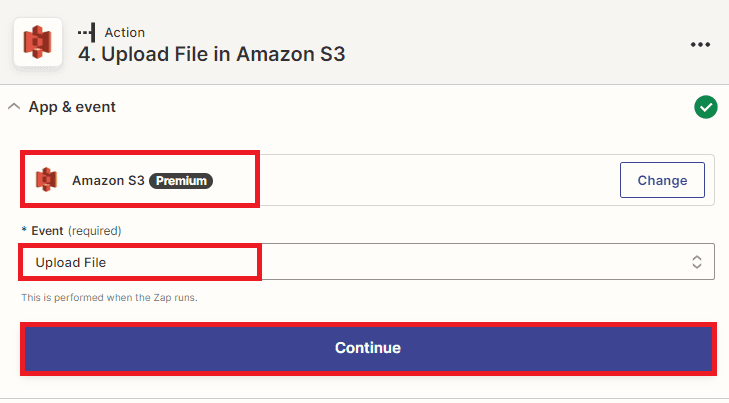
Task: Open the three-dot more options menu
Action: pyautogui.click(x=700, y=45)
